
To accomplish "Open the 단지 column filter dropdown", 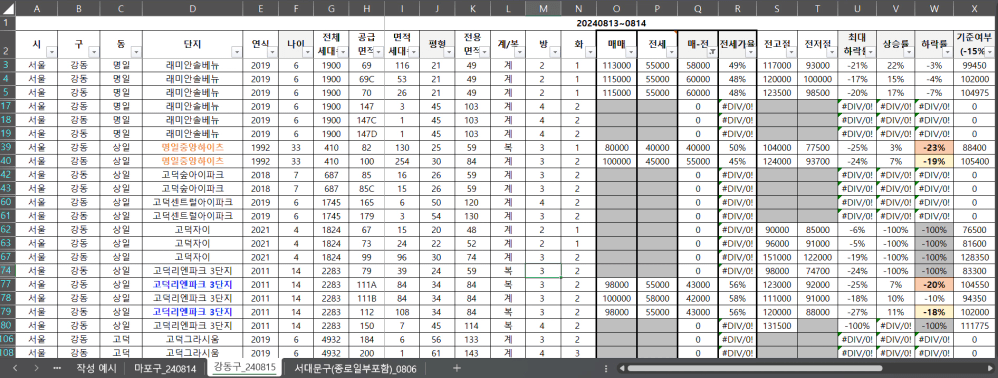I will tap(237, 52).
